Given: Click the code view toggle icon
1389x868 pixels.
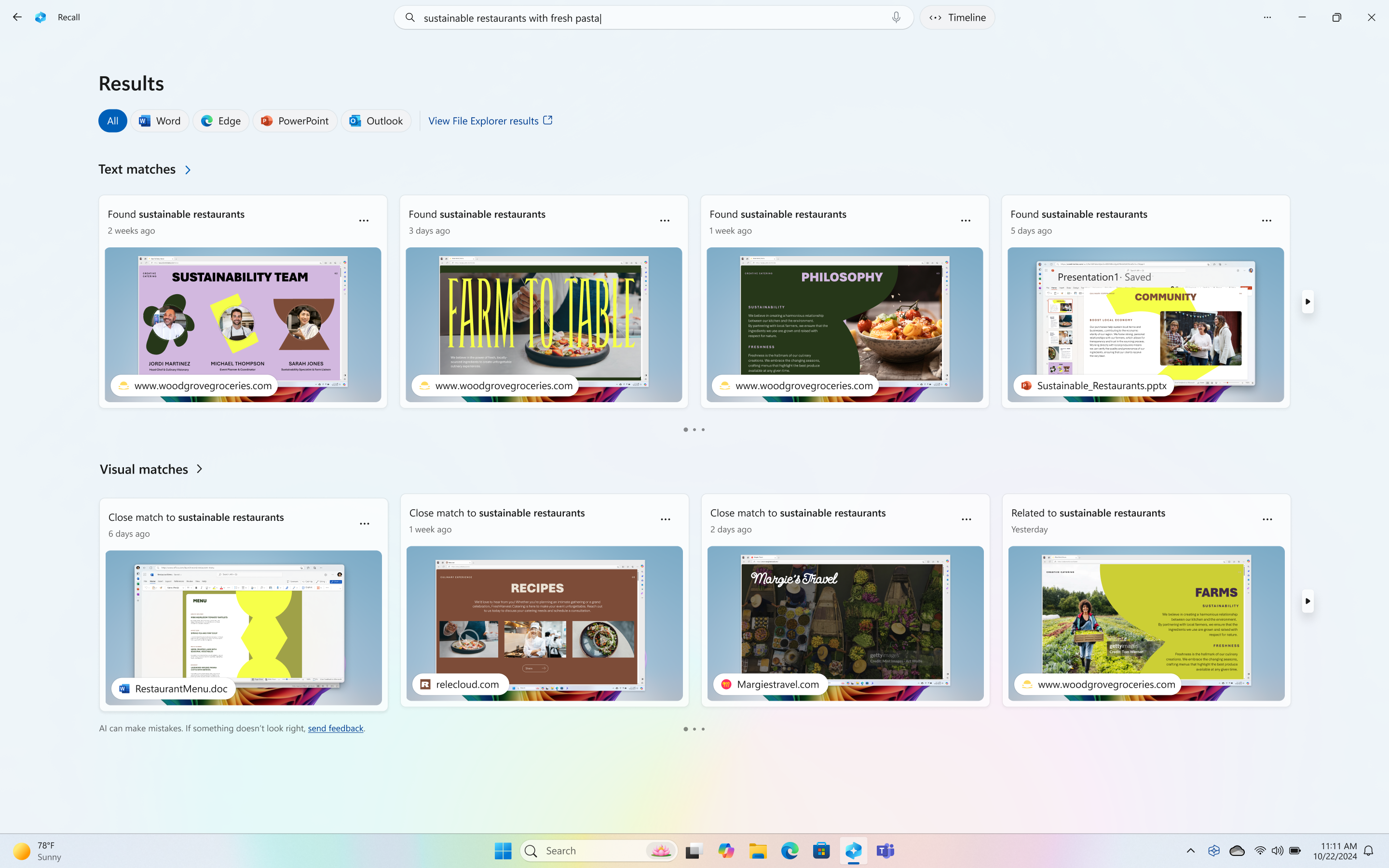Looking at the screenshot, I should pos(935,17).
